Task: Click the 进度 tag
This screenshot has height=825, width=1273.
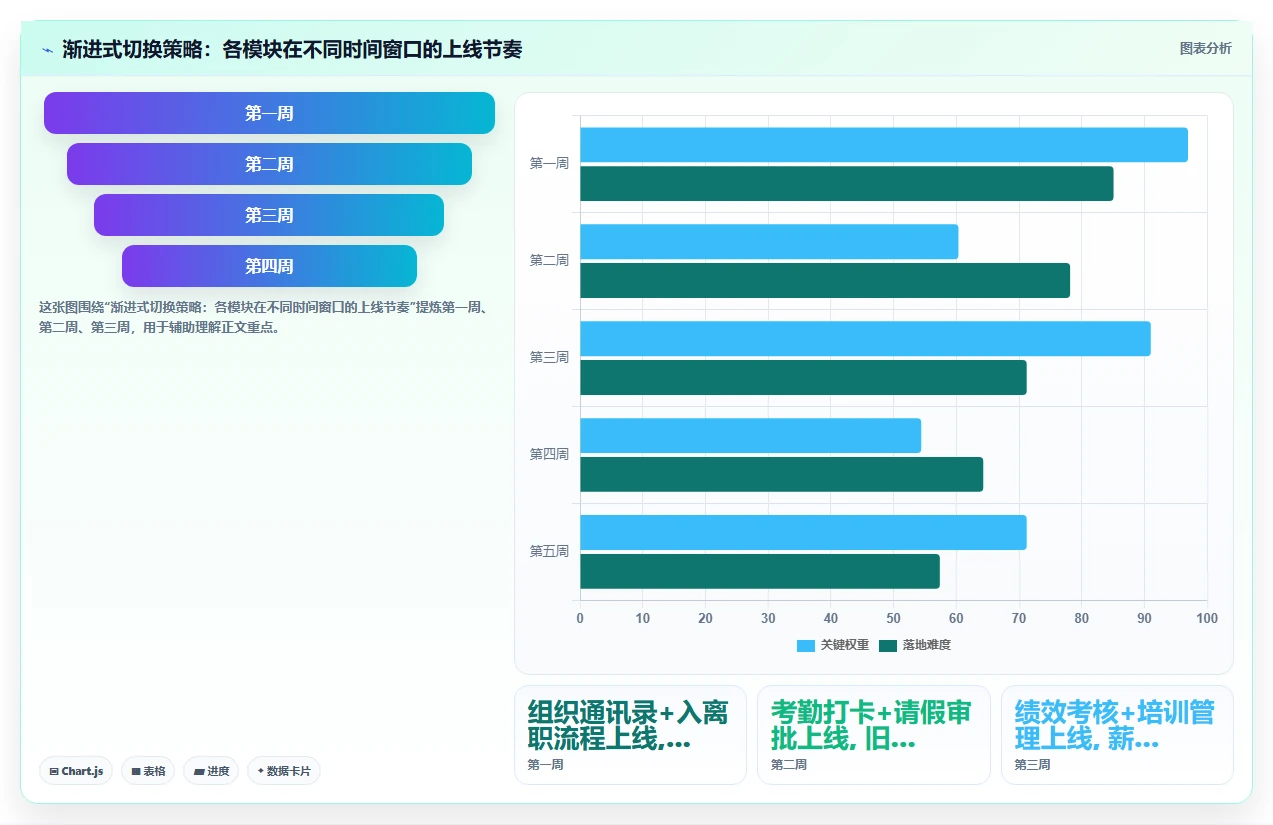Action: 211,771
